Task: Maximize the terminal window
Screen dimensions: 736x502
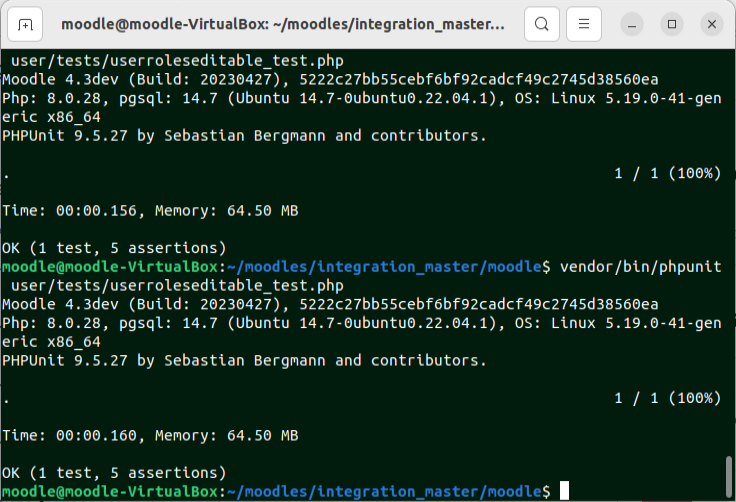Action: [x=672, y=24]
